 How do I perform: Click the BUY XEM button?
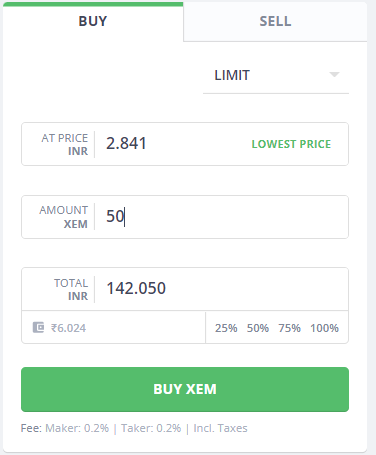(185, 389)
